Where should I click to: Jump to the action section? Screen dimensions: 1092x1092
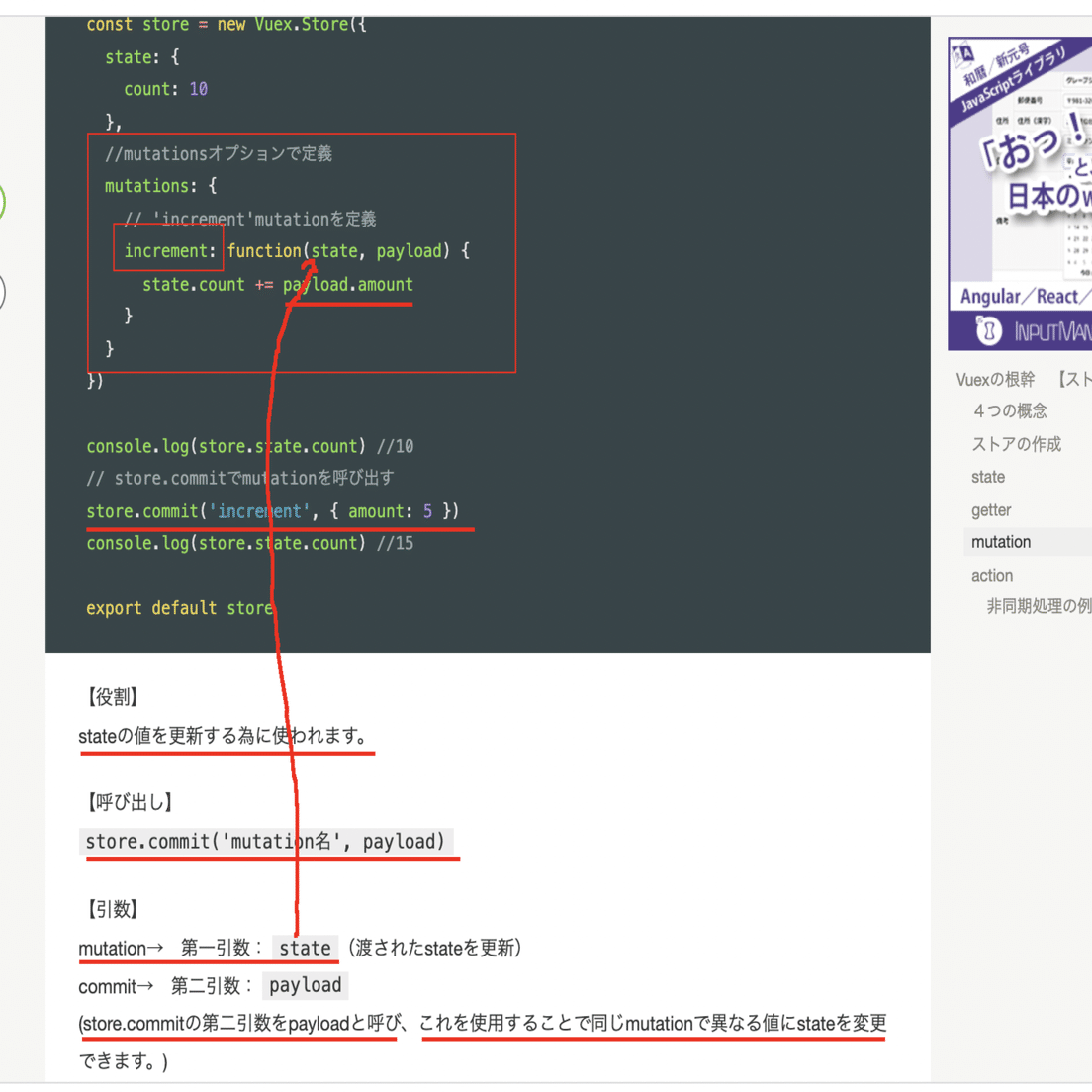(991, 575)
